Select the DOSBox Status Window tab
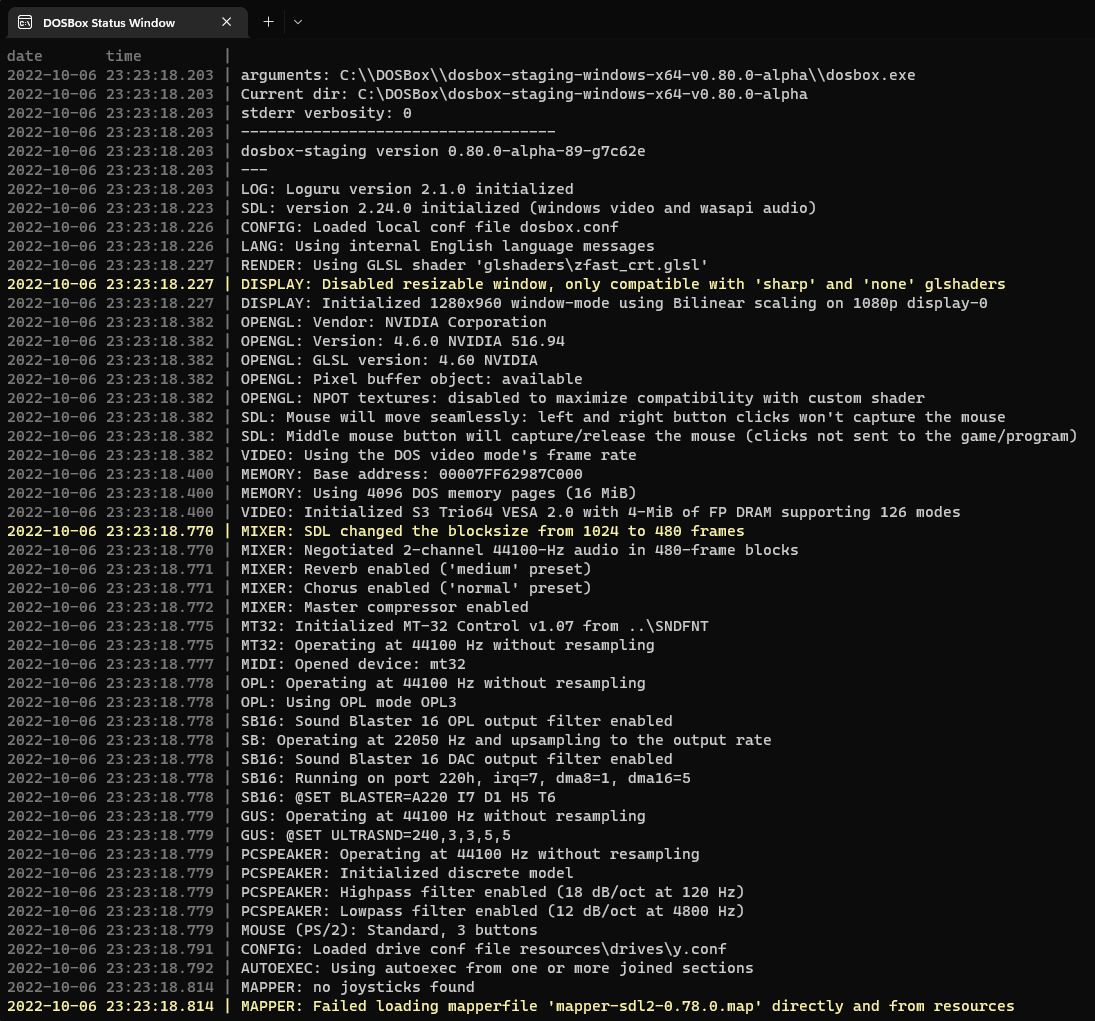The image size is (1095, 1021). (110, 22)
